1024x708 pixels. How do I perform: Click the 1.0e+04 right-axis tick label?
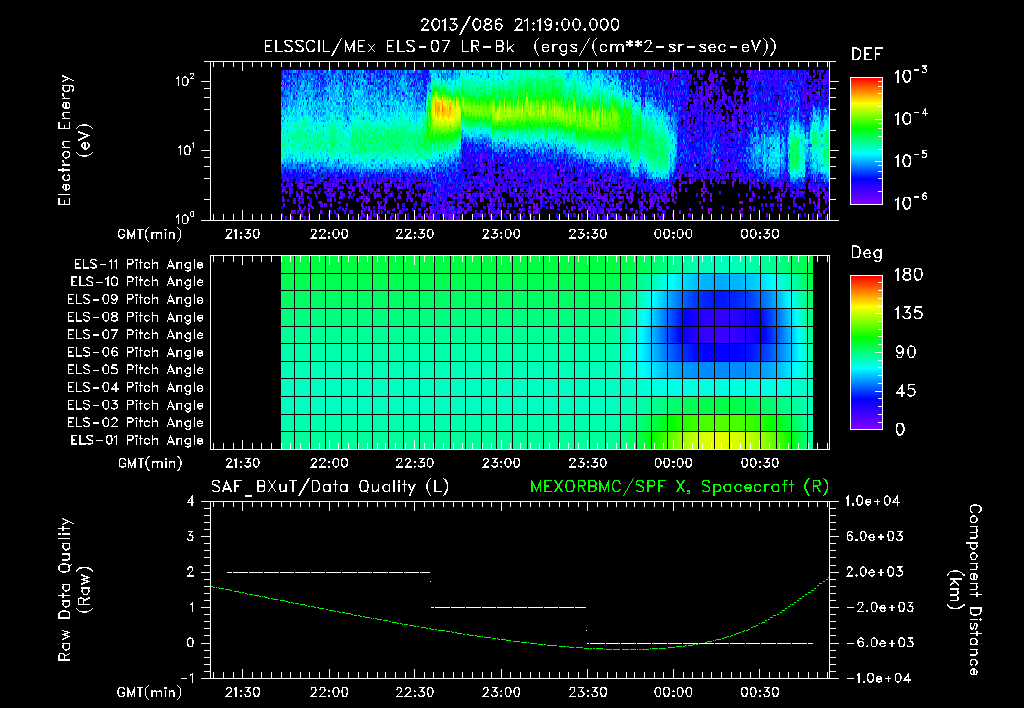click(x=872, y=501)
